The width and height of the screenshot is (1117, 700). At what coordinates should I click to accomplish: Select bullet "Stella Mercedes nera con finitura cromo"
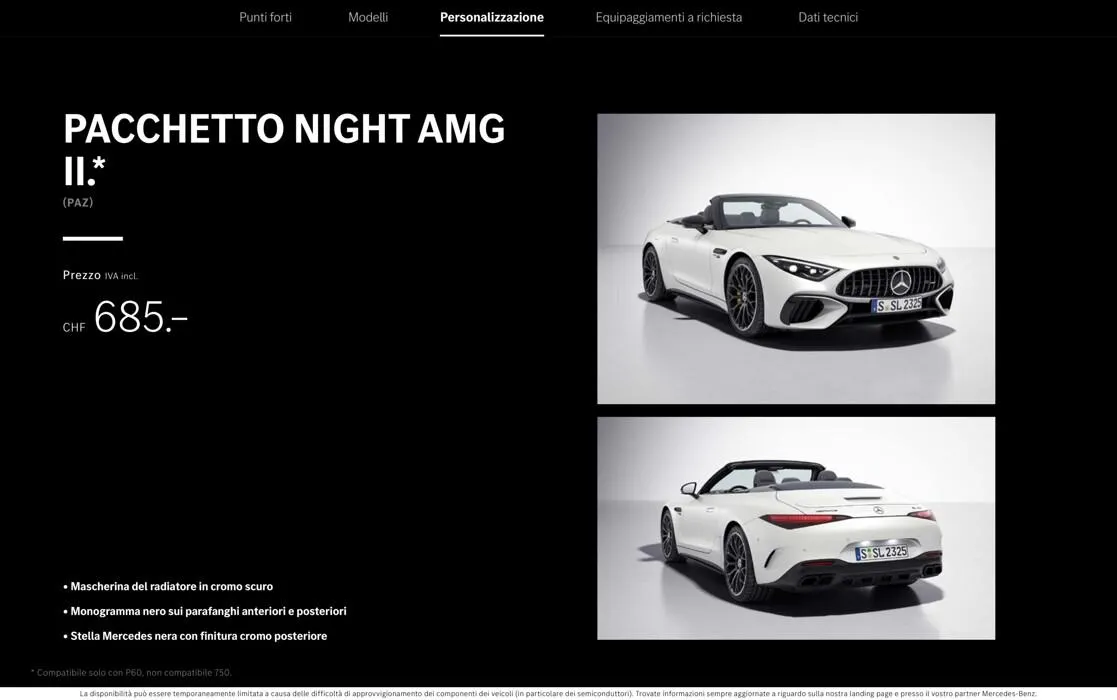[197, 634]
